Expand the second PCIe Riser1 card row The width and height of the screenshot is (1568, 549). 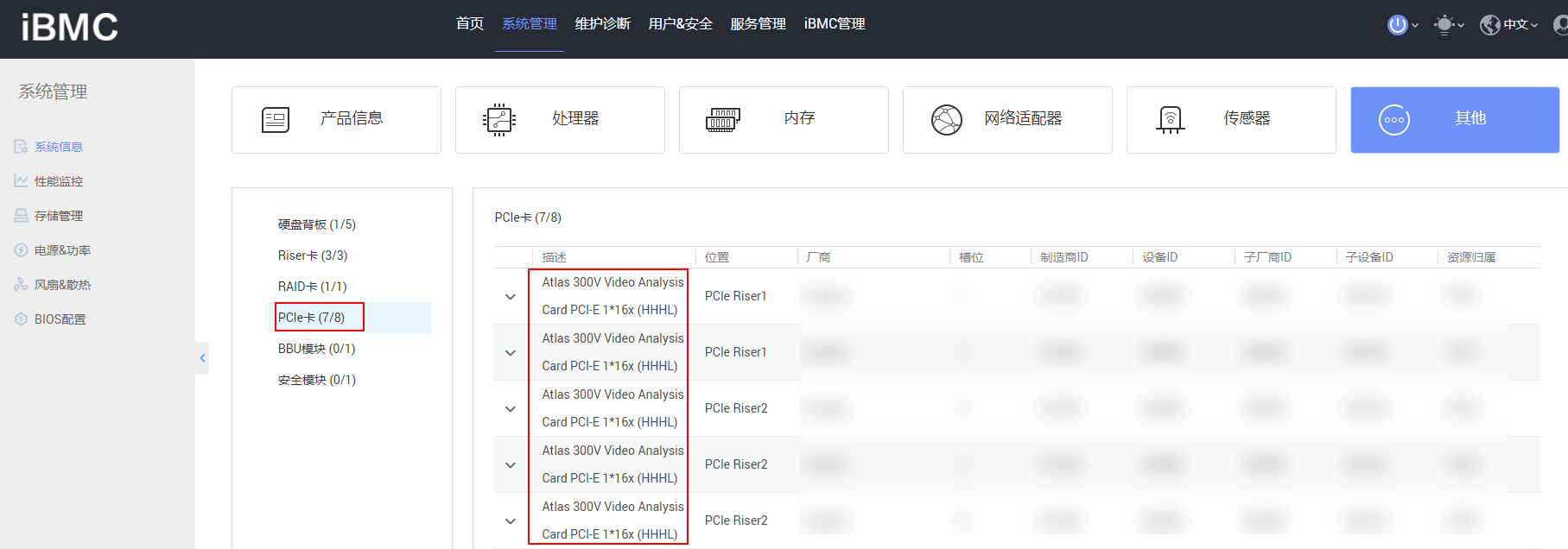[511, 353]
